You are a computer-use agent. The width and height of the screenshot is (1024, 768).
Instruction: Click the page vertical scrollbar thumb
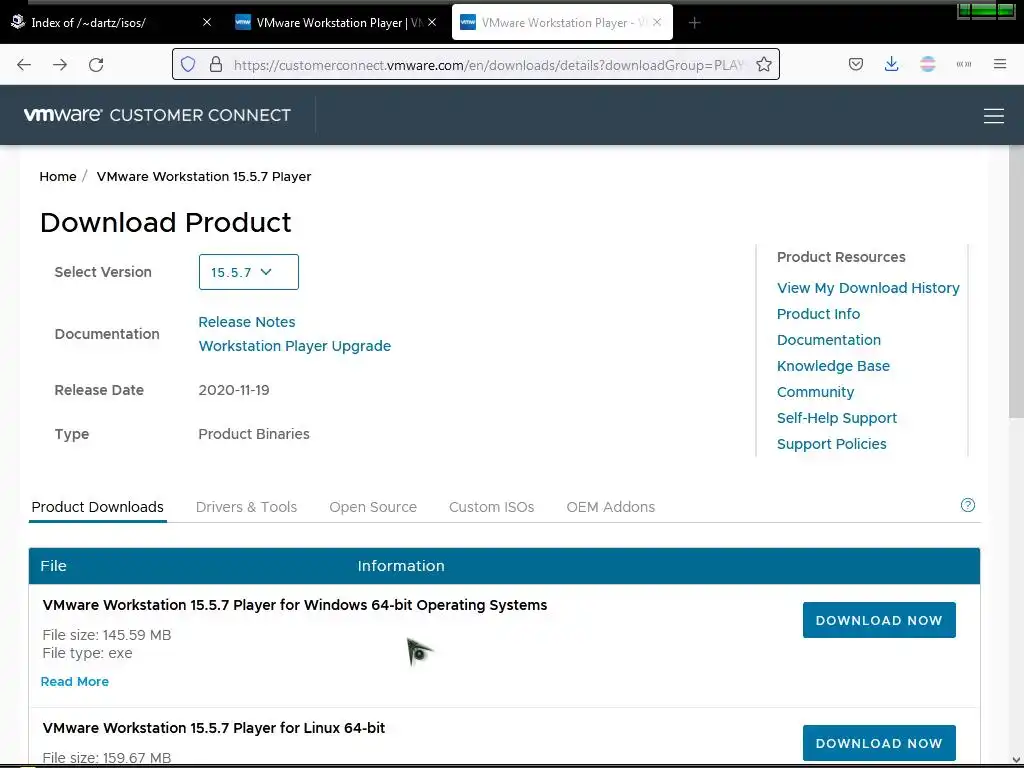click(x=1016, y=281)
